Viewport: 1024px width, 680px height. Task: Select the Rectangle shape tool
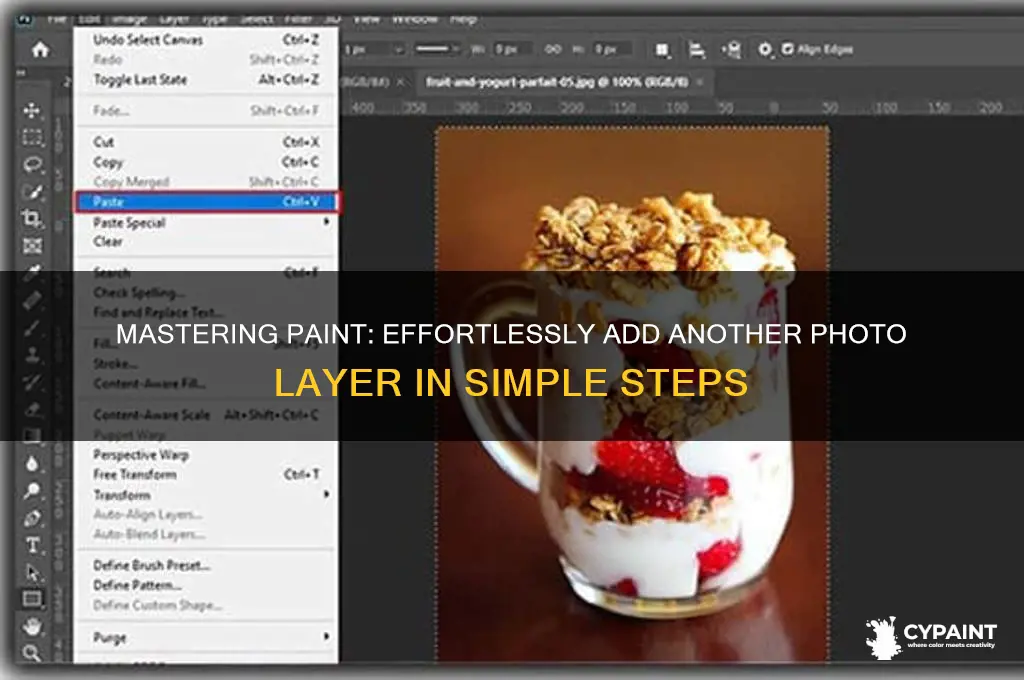coord(32,599)
